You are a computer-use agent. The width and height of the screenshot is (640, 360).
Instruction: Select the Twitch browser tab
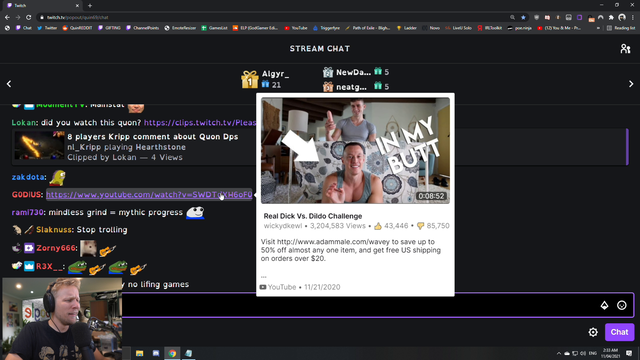[43, 6]
